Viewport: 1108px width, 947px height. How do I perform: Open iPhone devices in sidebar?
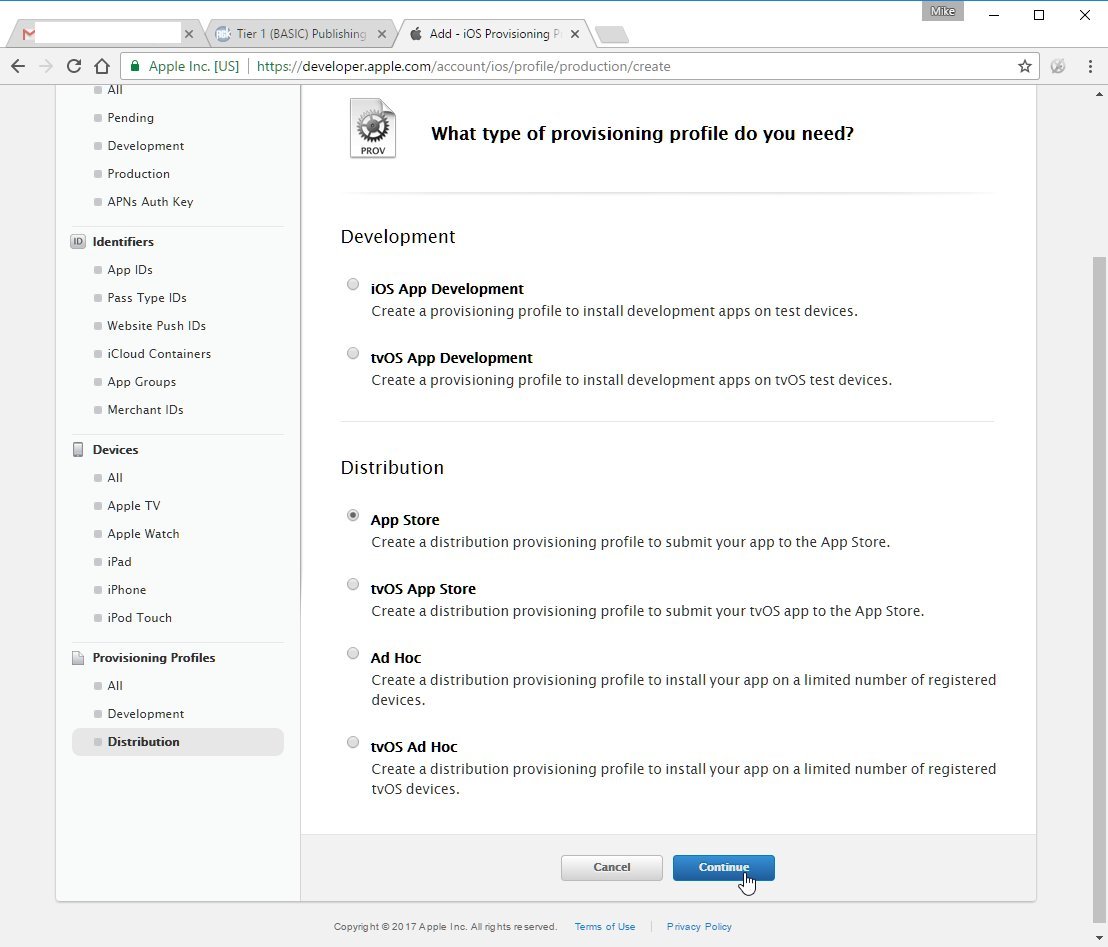point(127,590)
